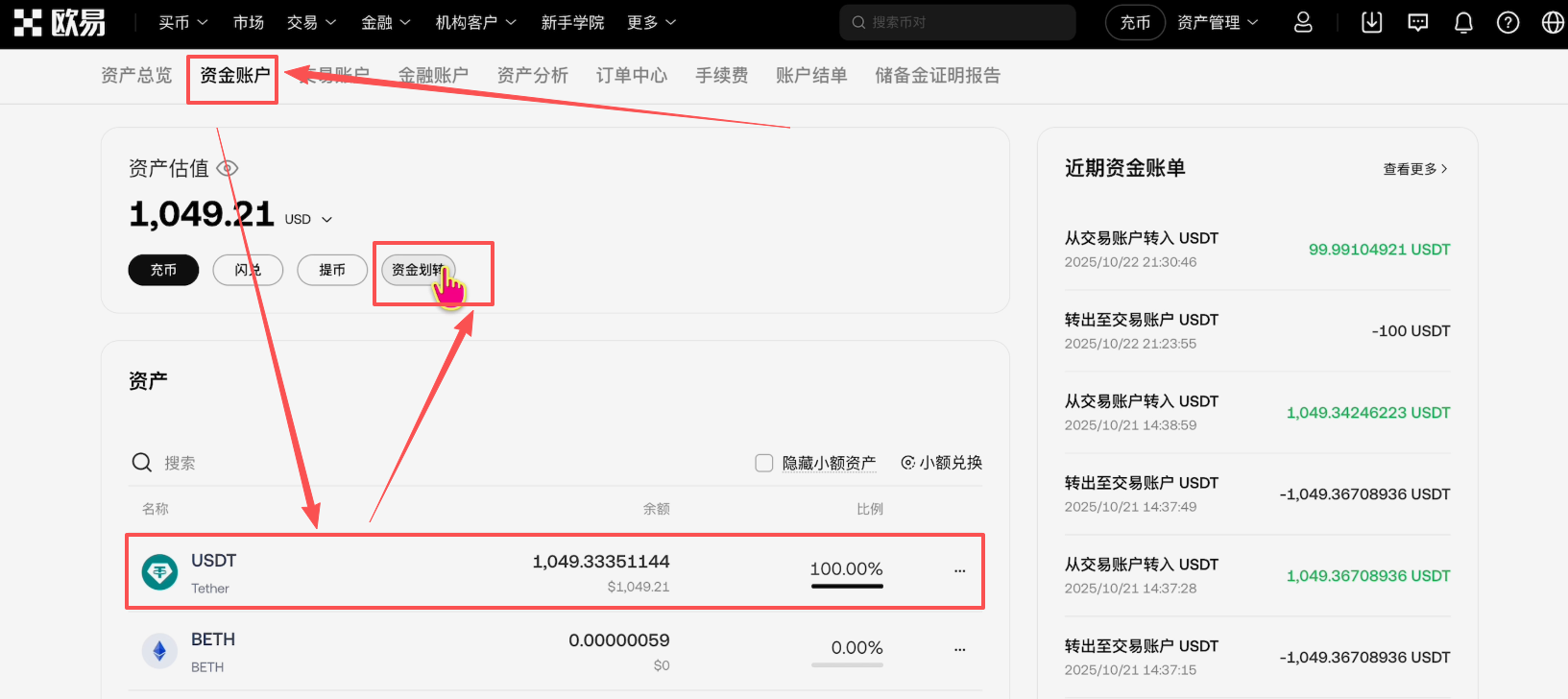The width and height of the screenshot is (1568, 699).
Task: Open the notifications bell
Action: tap(1463, 22)
